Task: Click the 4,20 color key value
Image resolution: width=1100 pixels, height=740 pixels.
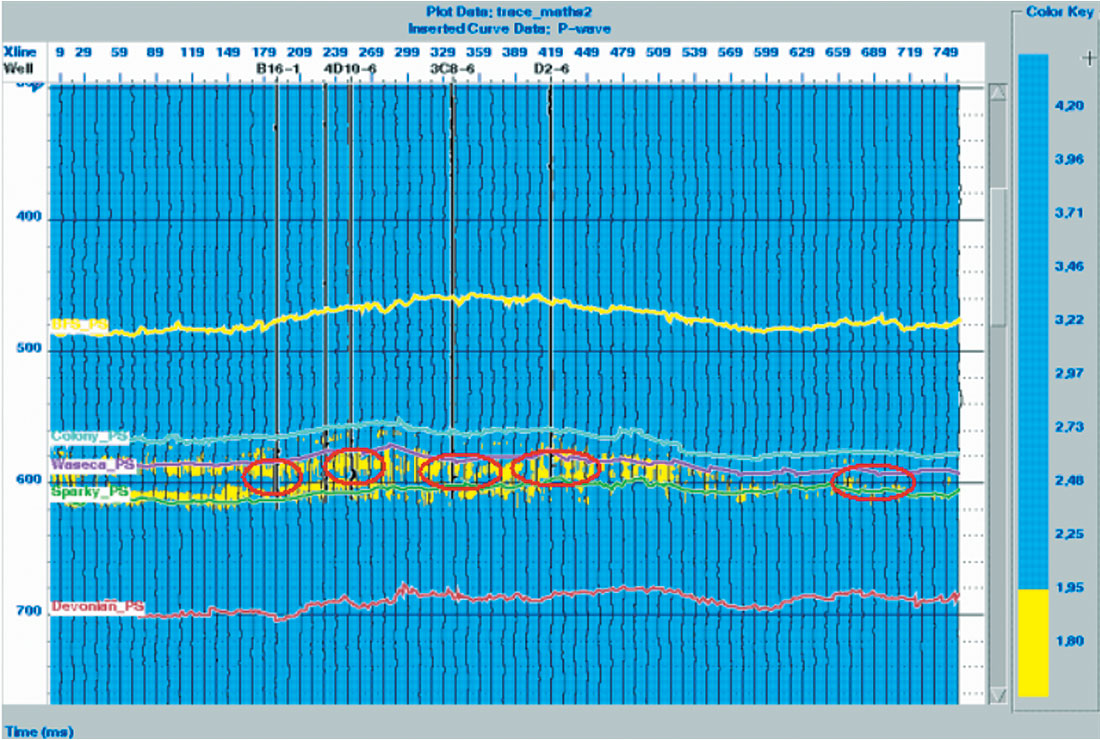Action: coord(1069,105)
